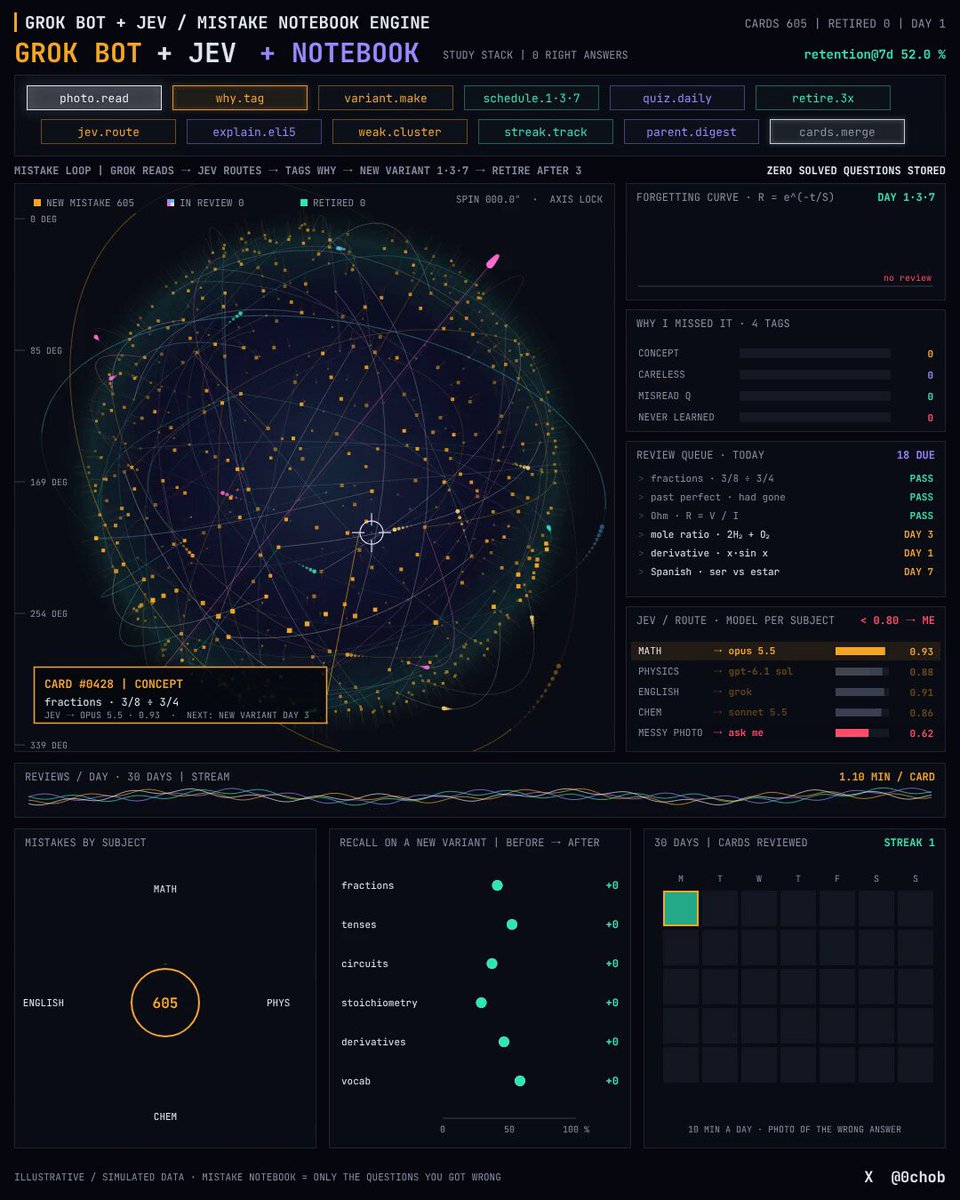Open the Card #0428 Concept tooltip
This screenshot has height=1200, width=960.
tap(180, 695)
